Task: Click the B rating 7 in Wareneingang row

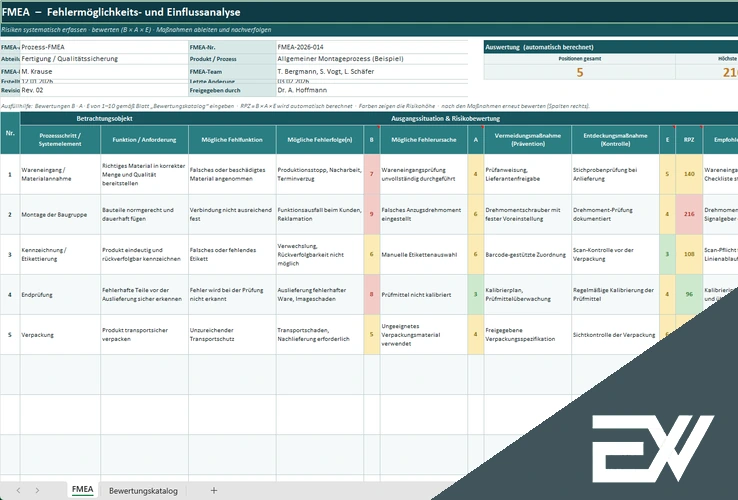Action: click(x=372, y=174)
